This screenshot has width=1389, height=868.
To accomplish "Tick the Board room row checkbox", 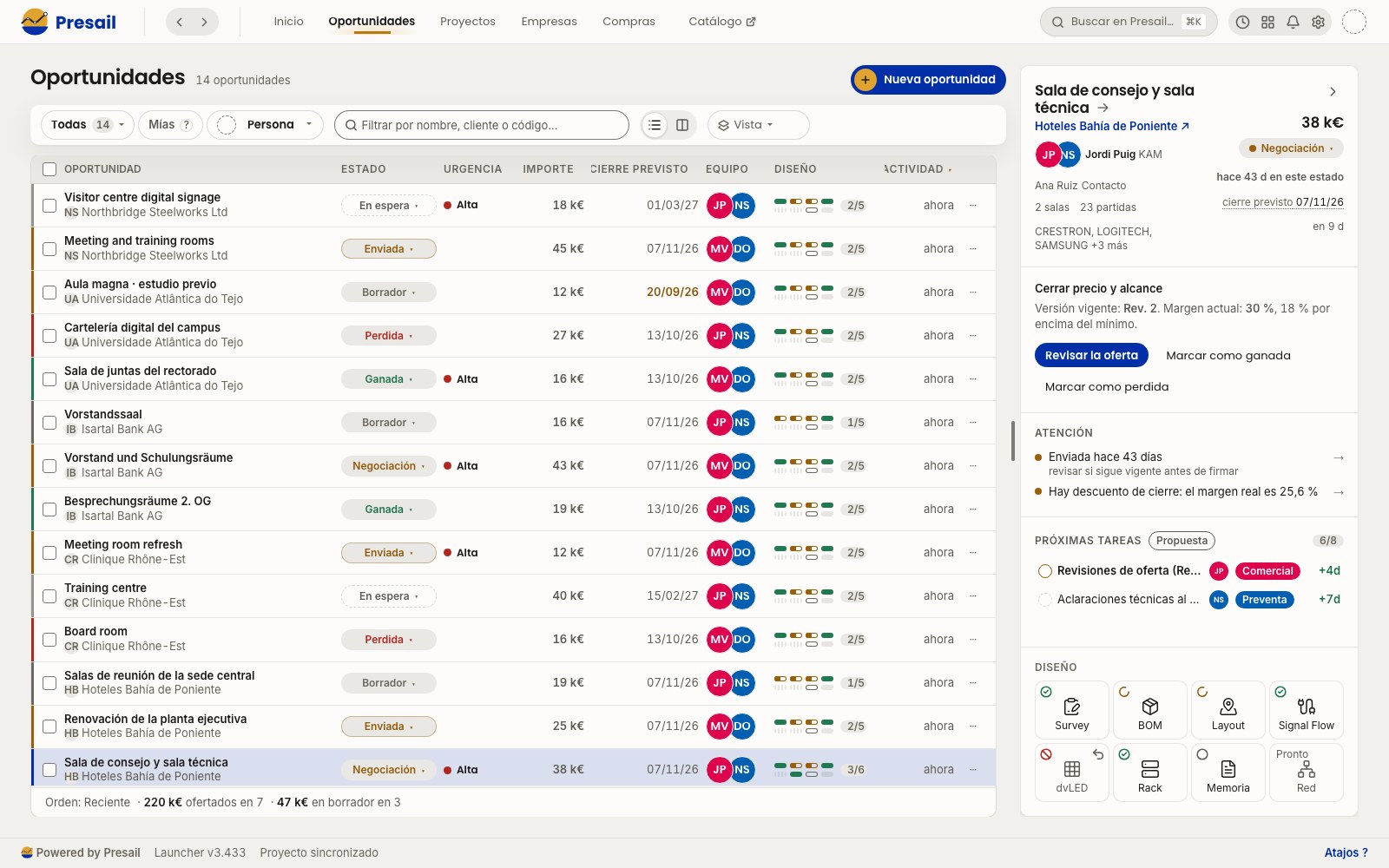I will (x=49, y=640).
